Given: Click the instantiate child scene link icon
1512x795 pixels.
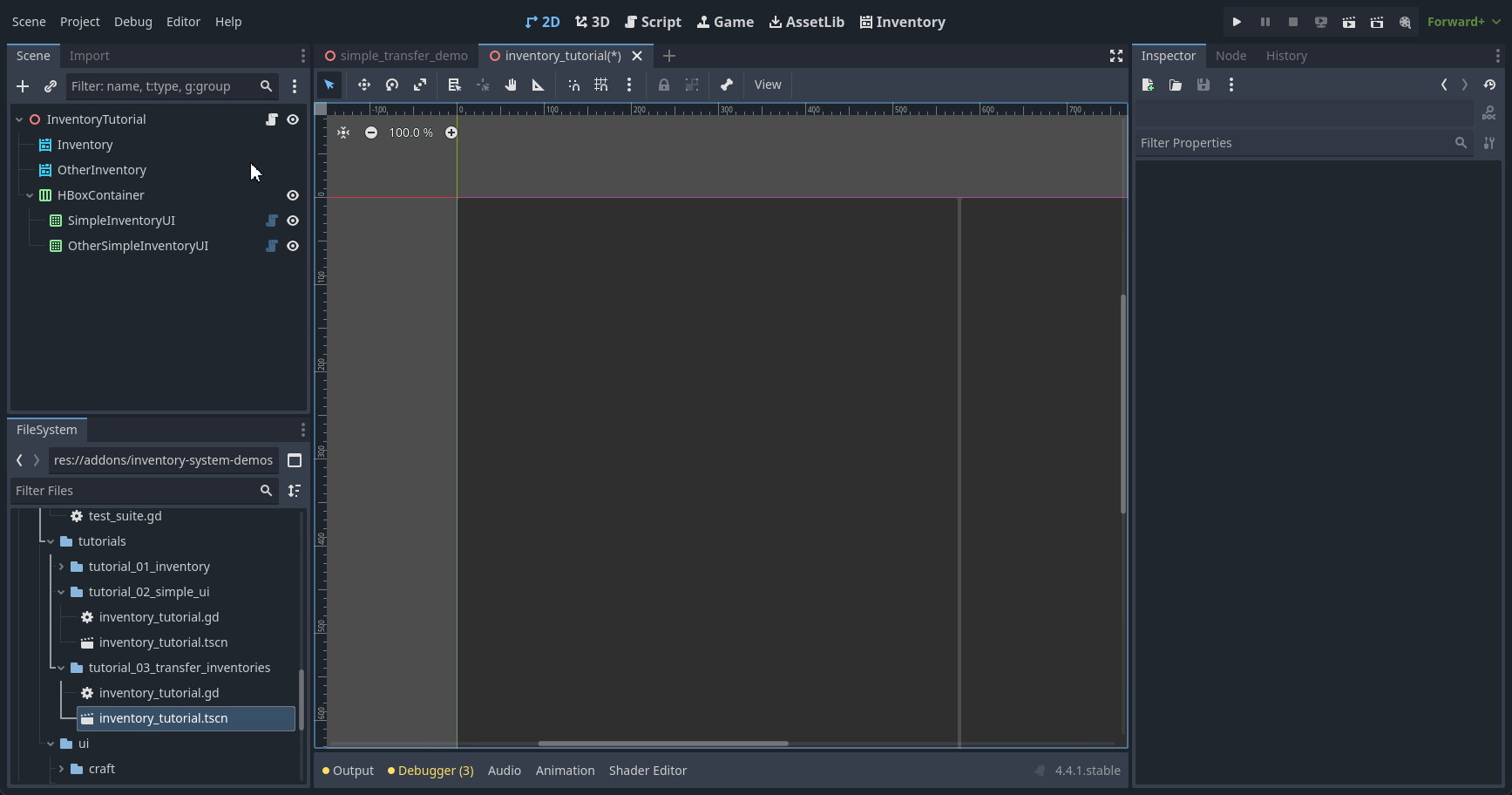Looking at the screenshot, I should point(51,86).
